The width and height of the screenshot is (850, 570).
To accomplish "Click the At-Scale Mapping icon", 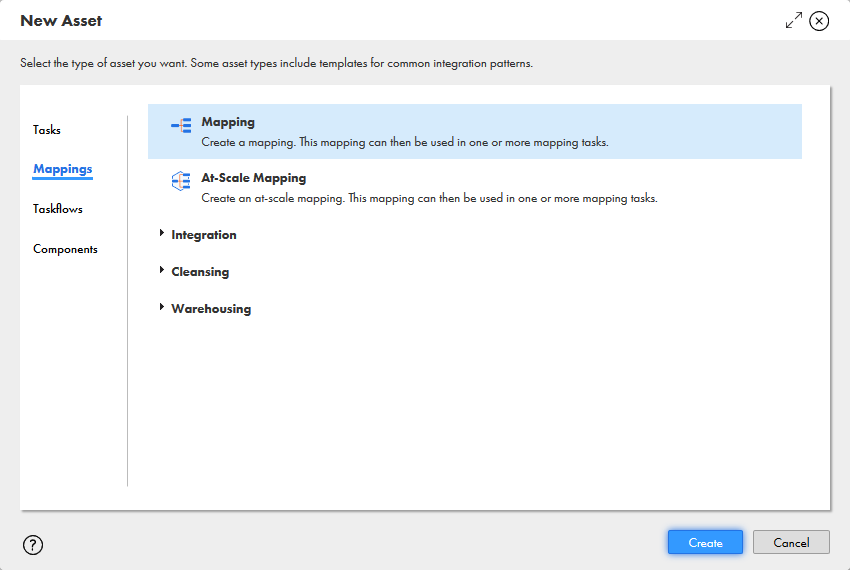I will pos(181,181).
